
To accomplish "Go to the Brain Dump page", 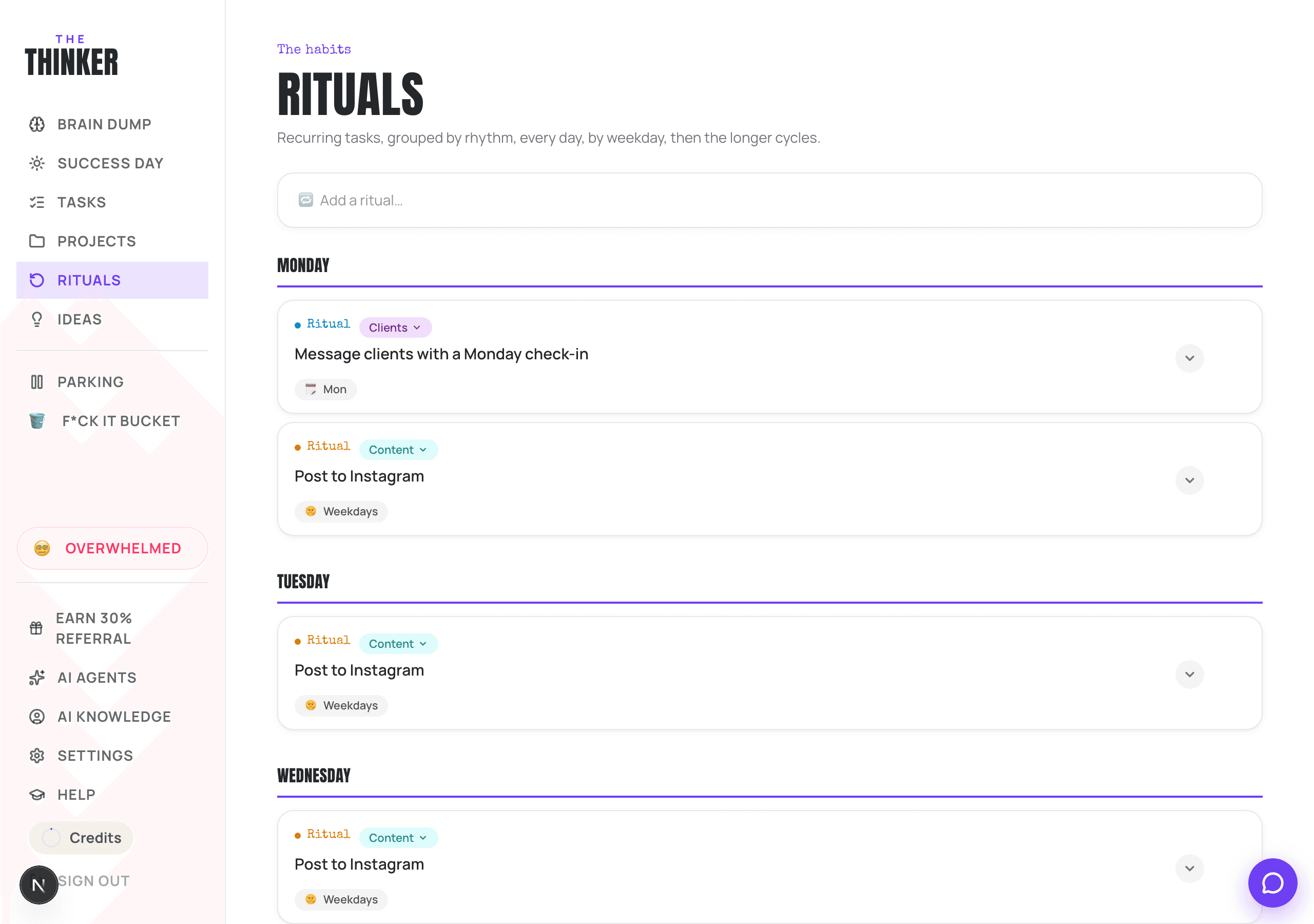I will (112, 124).
